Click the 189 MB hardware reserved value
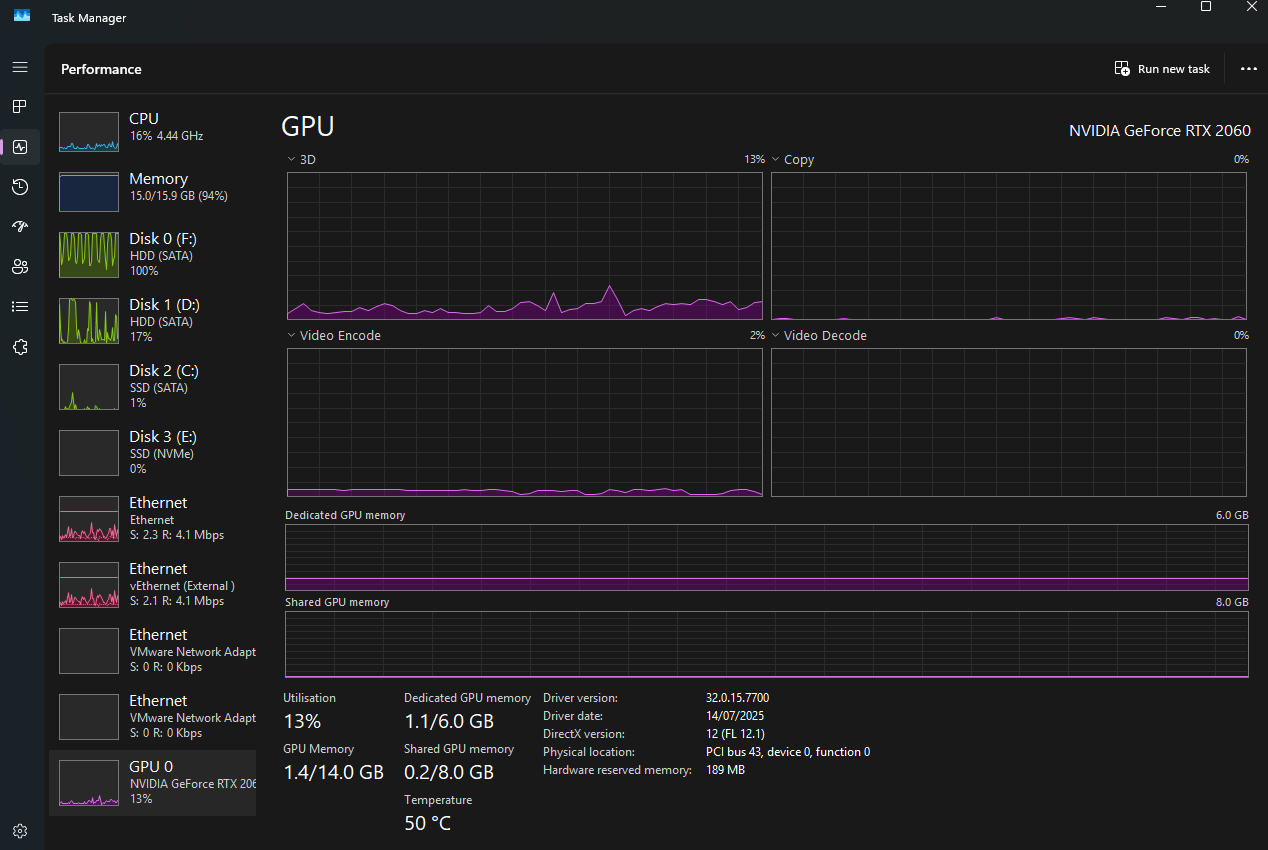 pyautogui.click(x=725, y=770)
